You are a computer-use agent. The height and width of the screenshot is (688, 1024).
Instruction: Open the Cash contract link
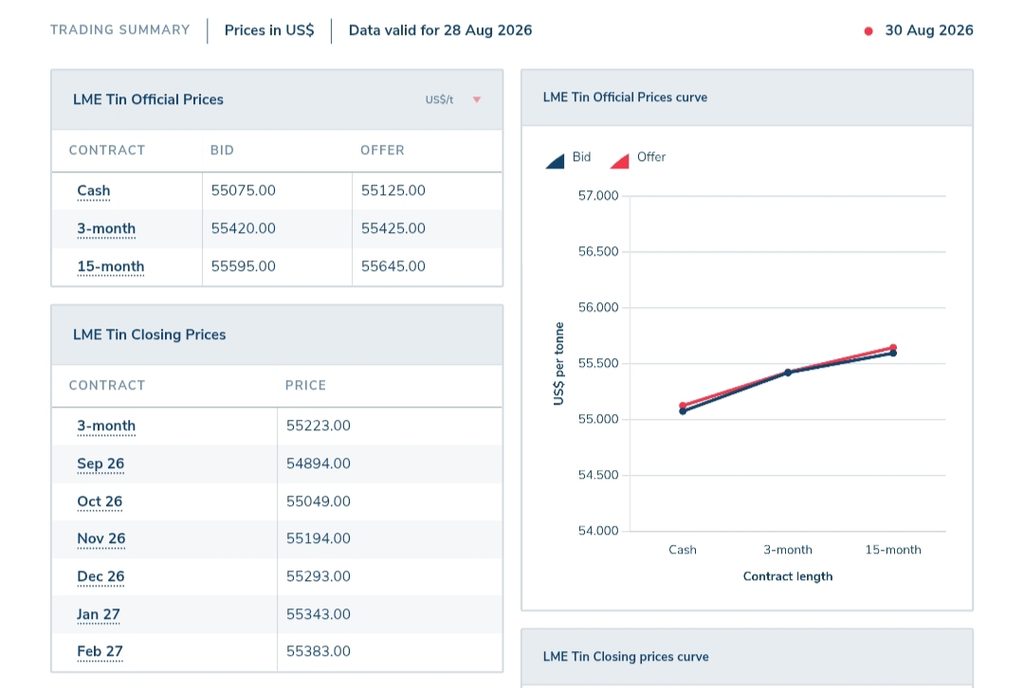[x=93, y=191]
